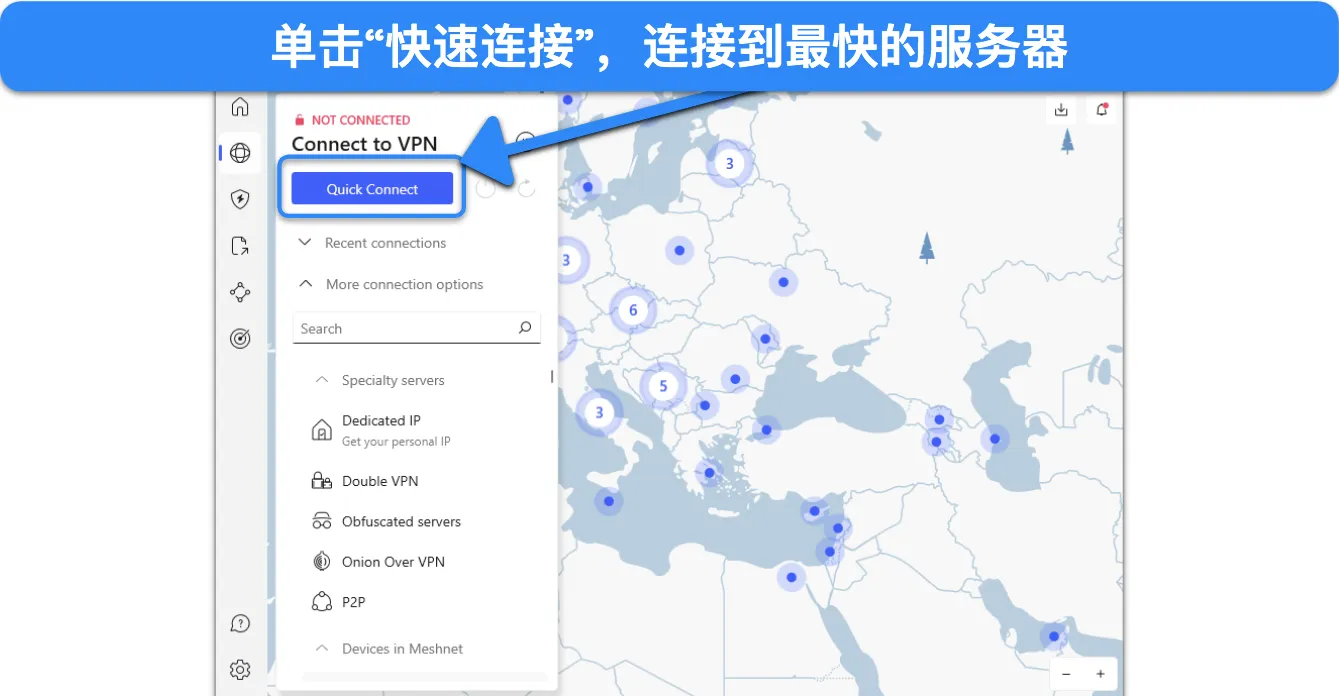Select the server dot by the Caspian Sea
The width and height of the screenshot is (1339, 696).
(x=995, y=438)
